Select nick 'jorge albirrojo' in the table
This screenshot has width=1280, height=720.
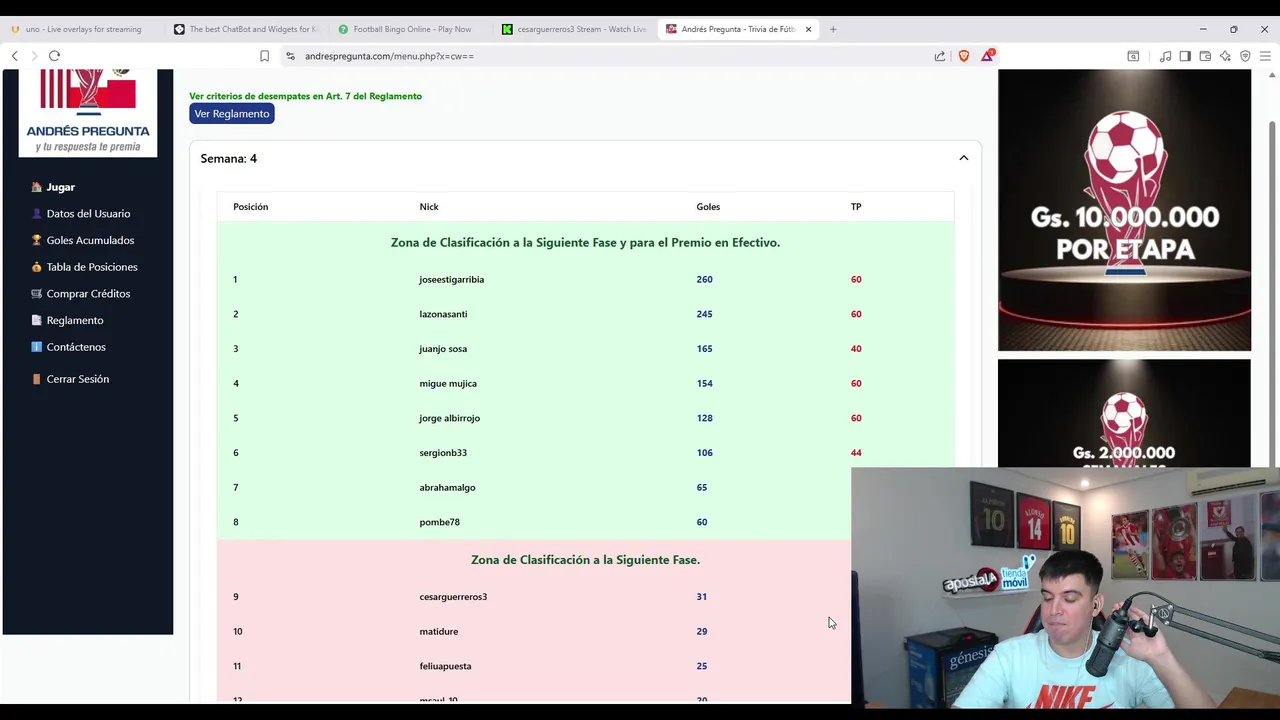point(449,418)
